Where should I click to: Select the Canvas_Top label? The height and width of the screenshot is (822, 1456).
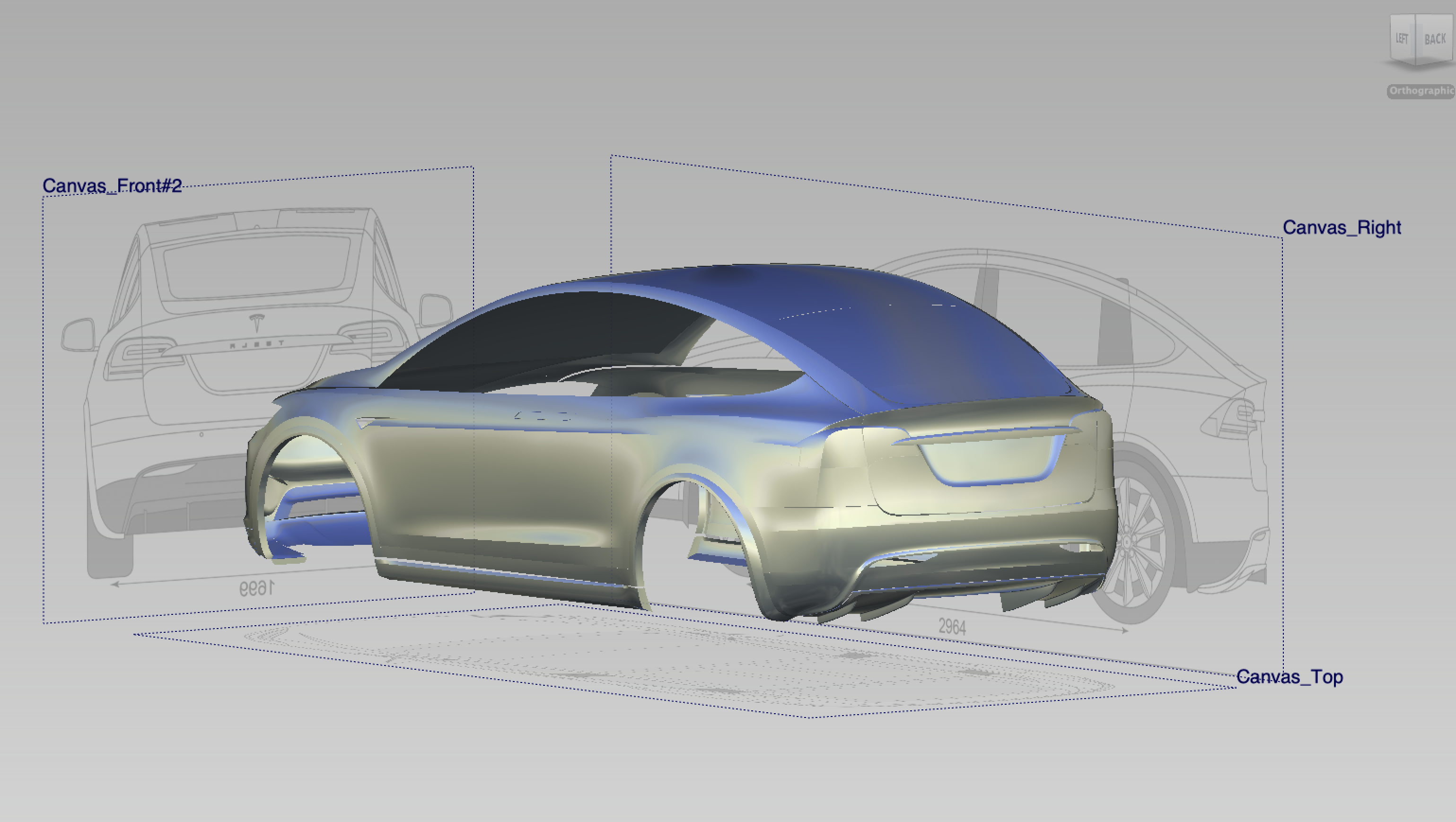coord(1289,677)
